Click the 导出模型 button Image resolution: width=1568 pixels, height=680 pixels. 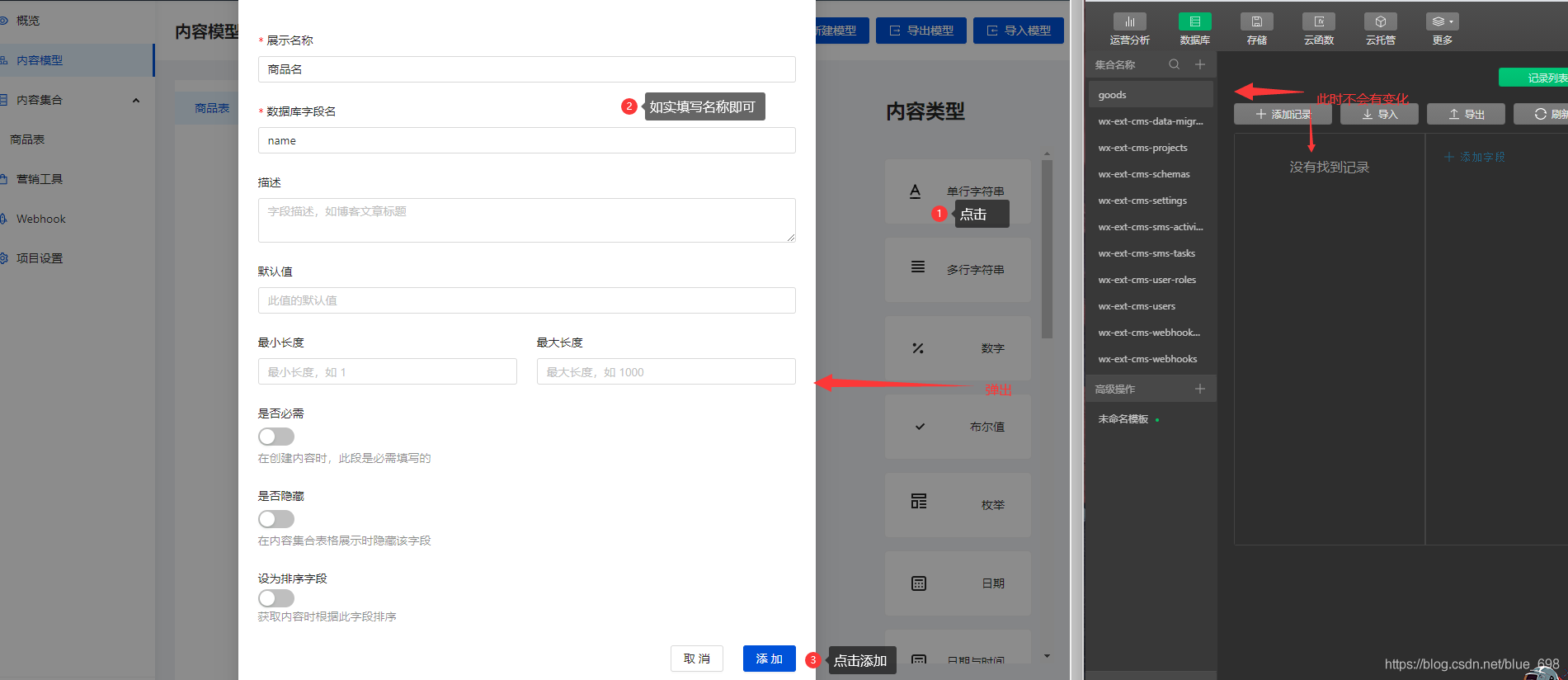point(921,31)
